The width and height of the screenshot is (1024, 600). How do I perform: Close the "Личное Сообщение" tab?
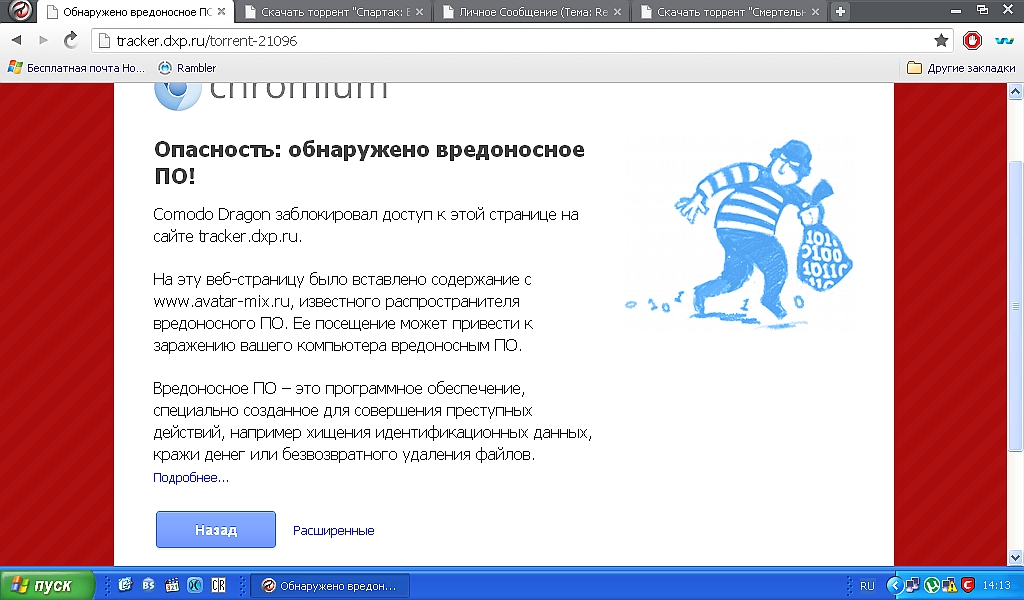[617, 12]
